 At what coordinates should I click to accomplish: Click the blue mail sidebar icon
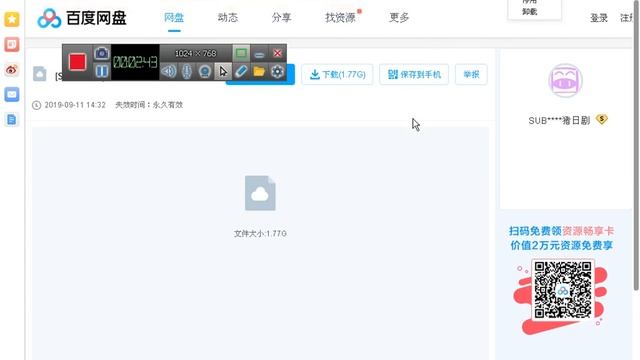pyautogui.click(x=12, y=94)
